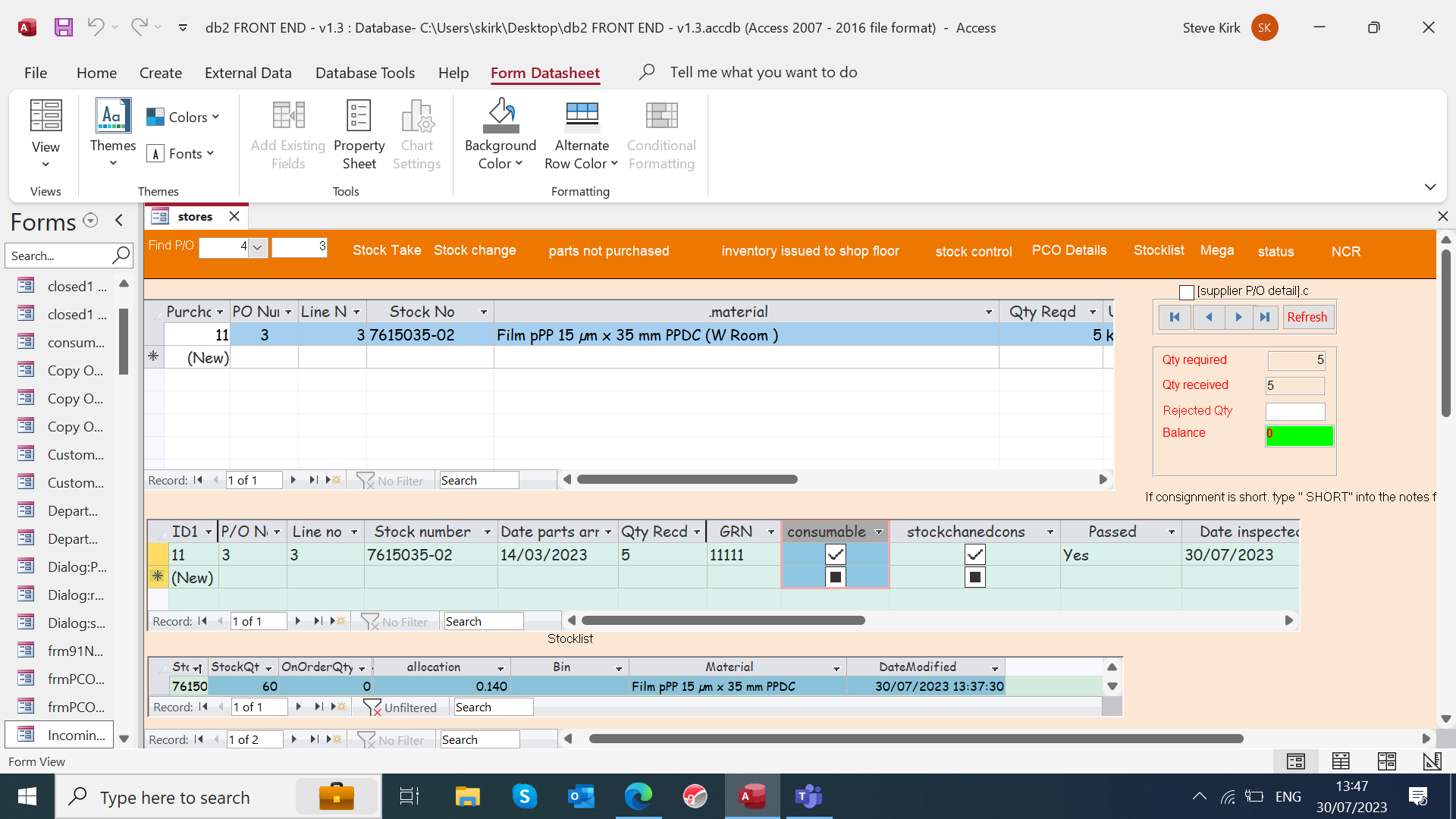Switch to Design View status icon
The width and height of the screenshot is (1456, 819).
coord(1432,761)
